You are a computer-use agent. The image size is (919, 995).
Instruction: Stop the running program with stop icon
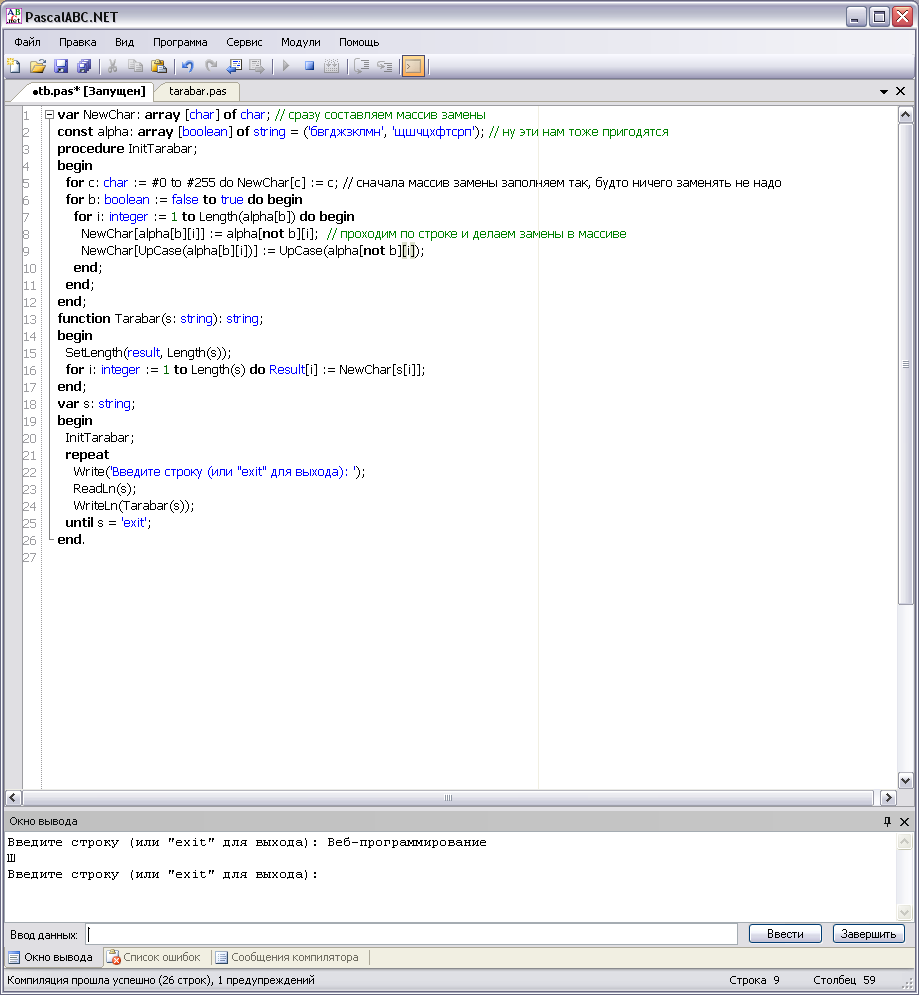[309, 66]
